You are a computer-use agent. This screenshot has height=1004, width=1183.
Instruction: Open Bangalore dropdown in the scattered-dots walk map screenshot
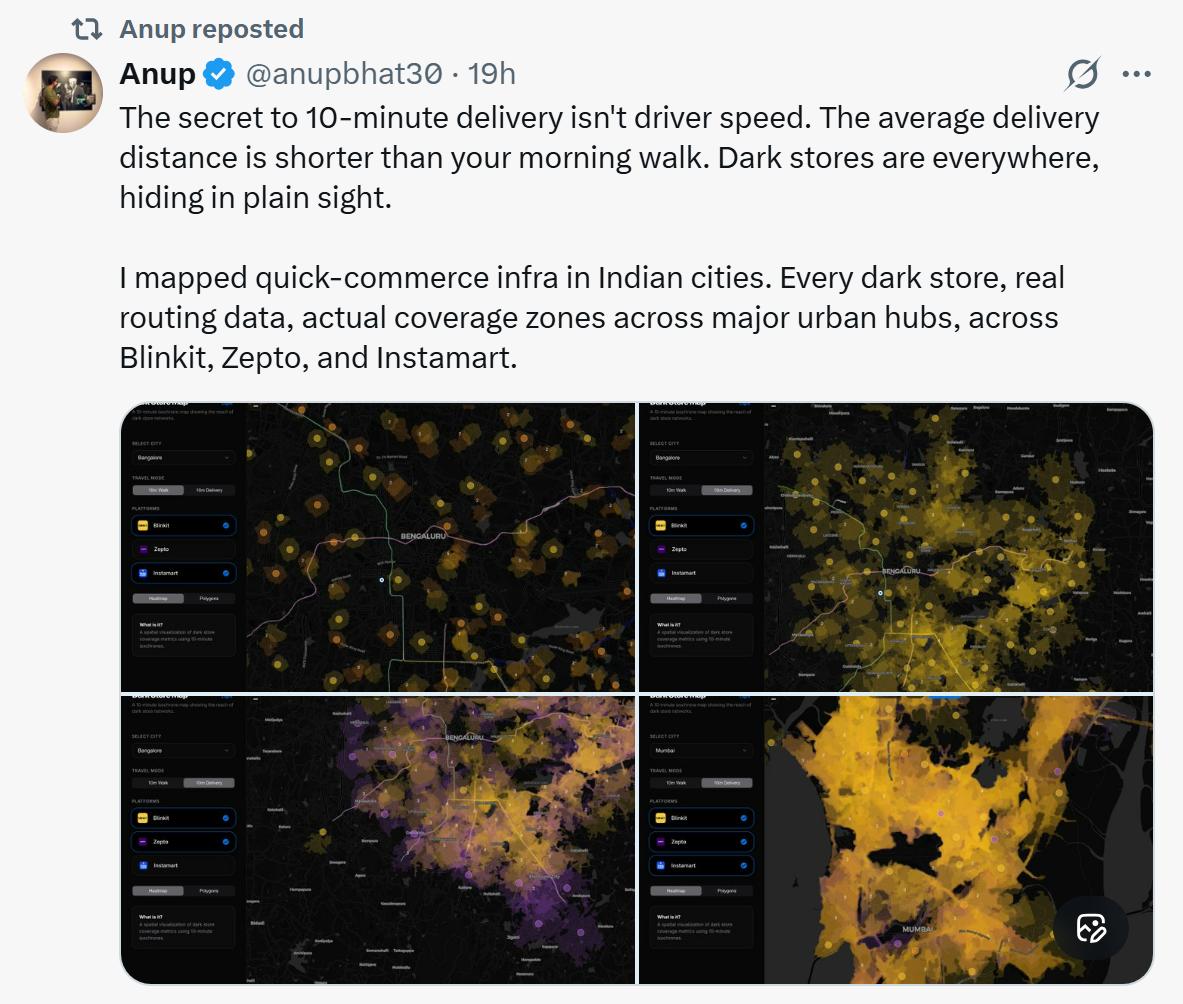pos(183,458)
